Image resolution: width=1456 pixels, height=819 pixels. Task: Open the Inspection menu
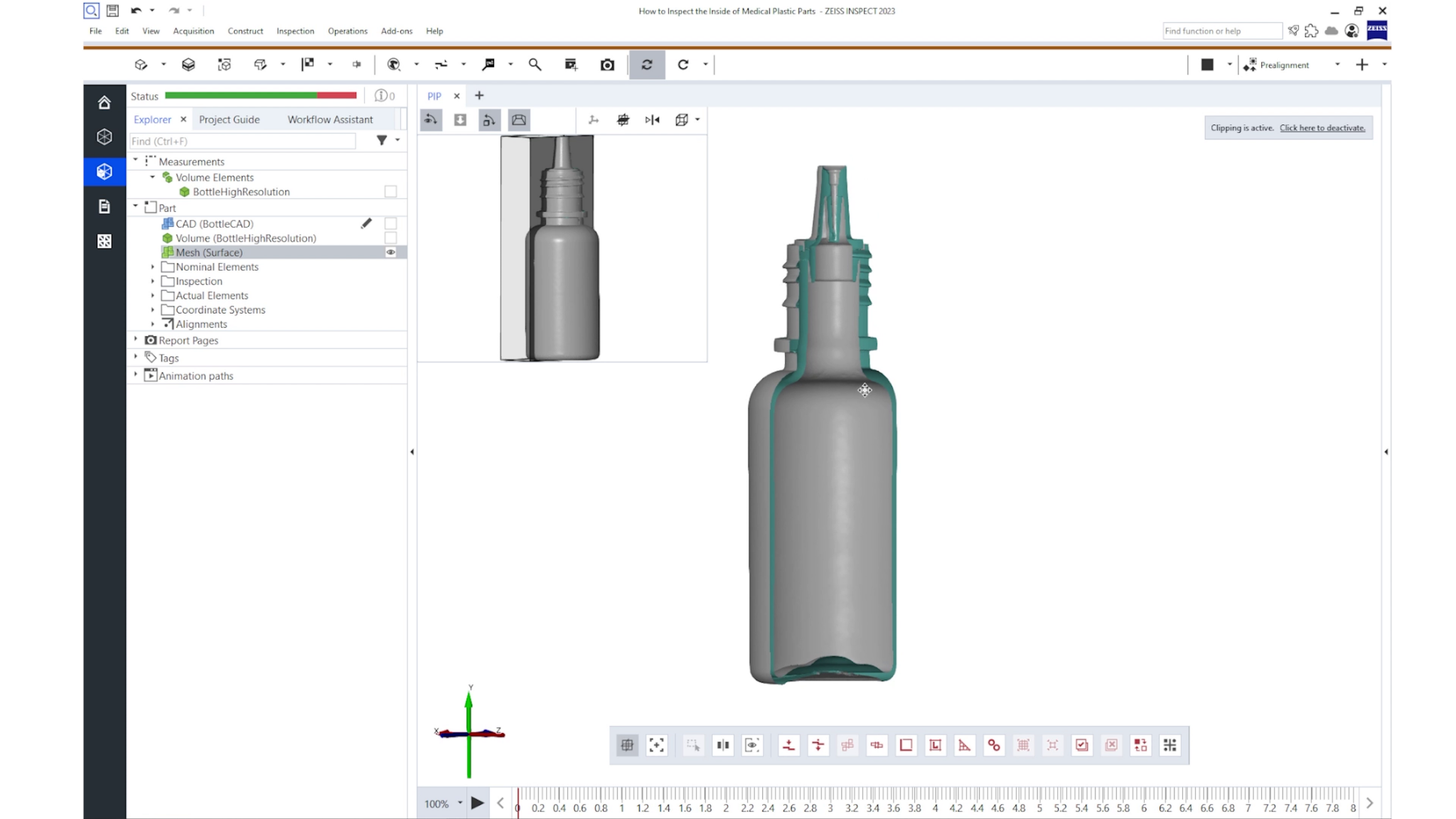click(x=295, y=31)
